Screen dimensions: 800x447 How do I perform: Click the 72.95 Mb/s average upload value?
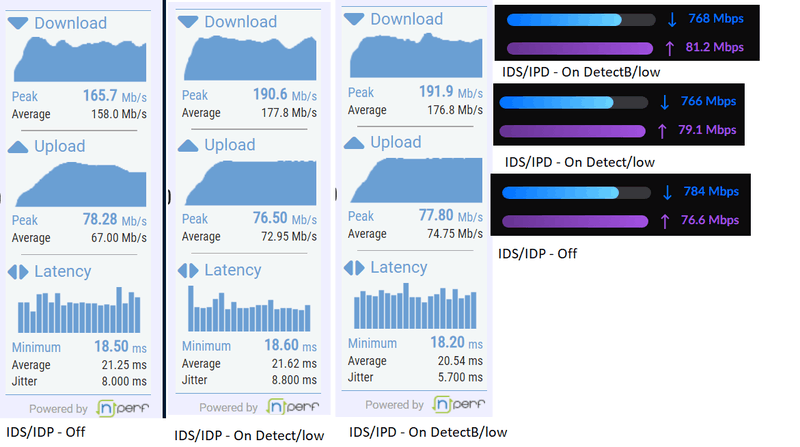coord(289,237)
